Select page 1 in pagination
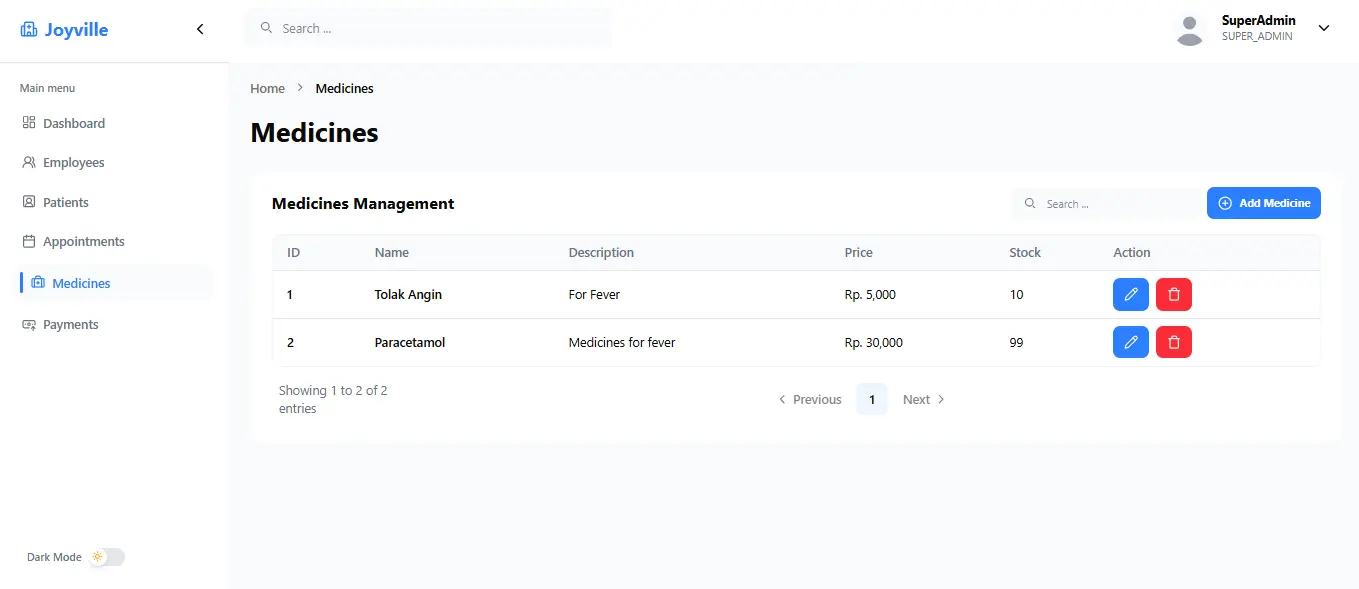 871,399
